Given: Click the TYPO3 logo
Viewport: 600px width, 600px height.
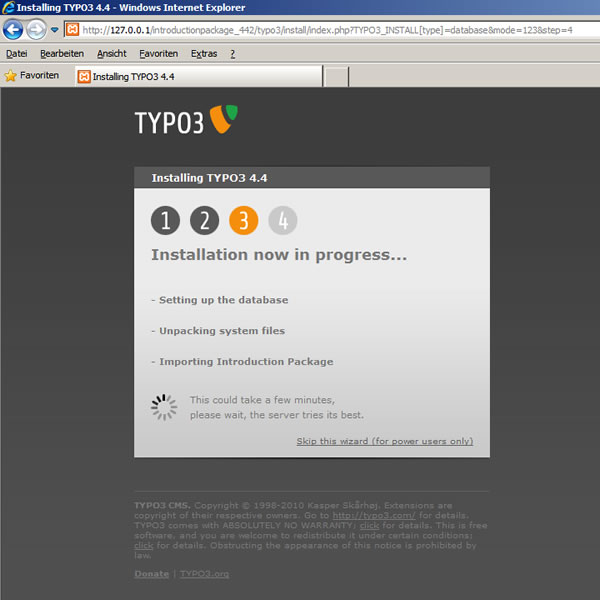Looking at the screenshot, I should (x=187, y=121).
